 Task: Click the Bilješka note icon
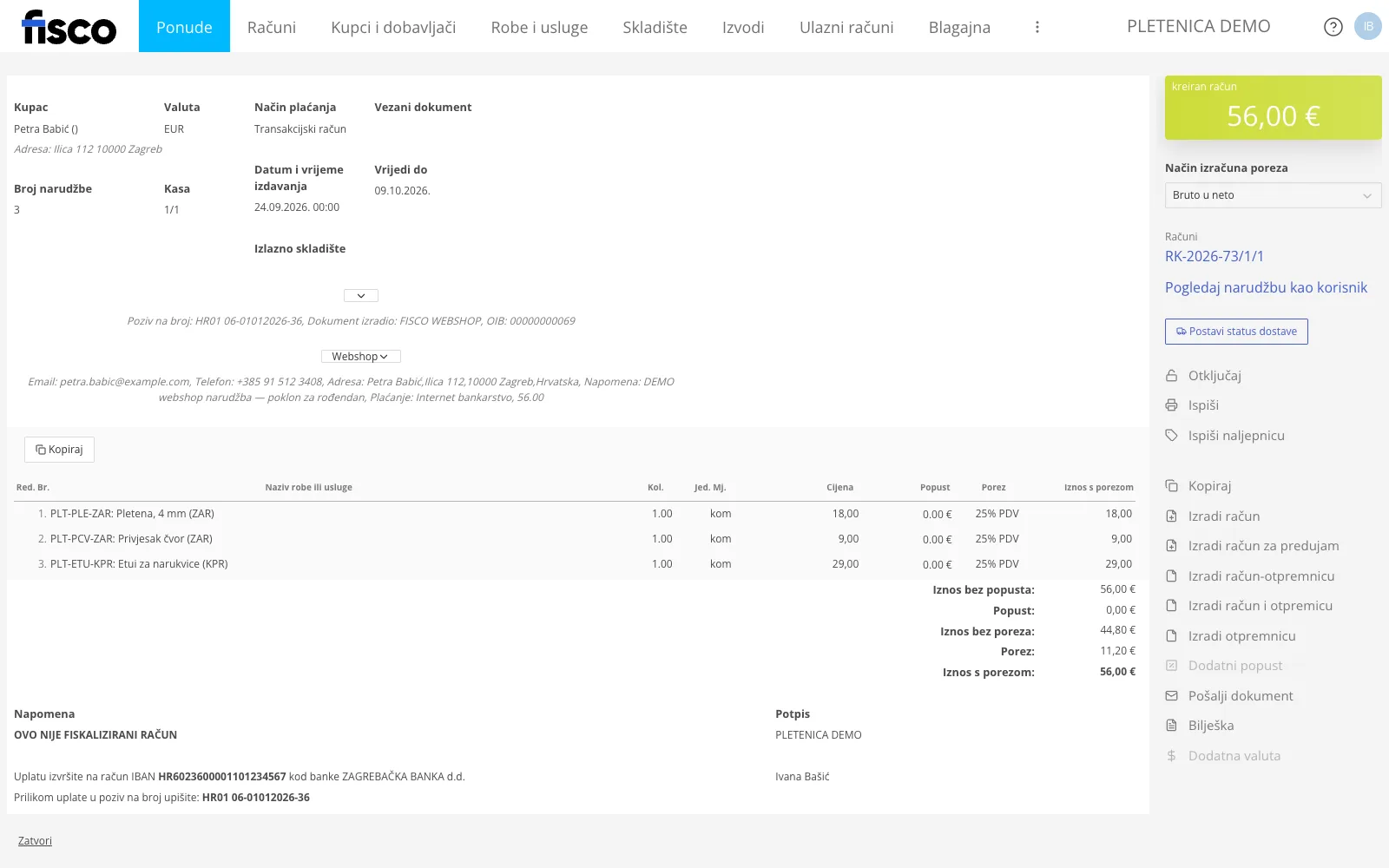tap(1171, 726)
